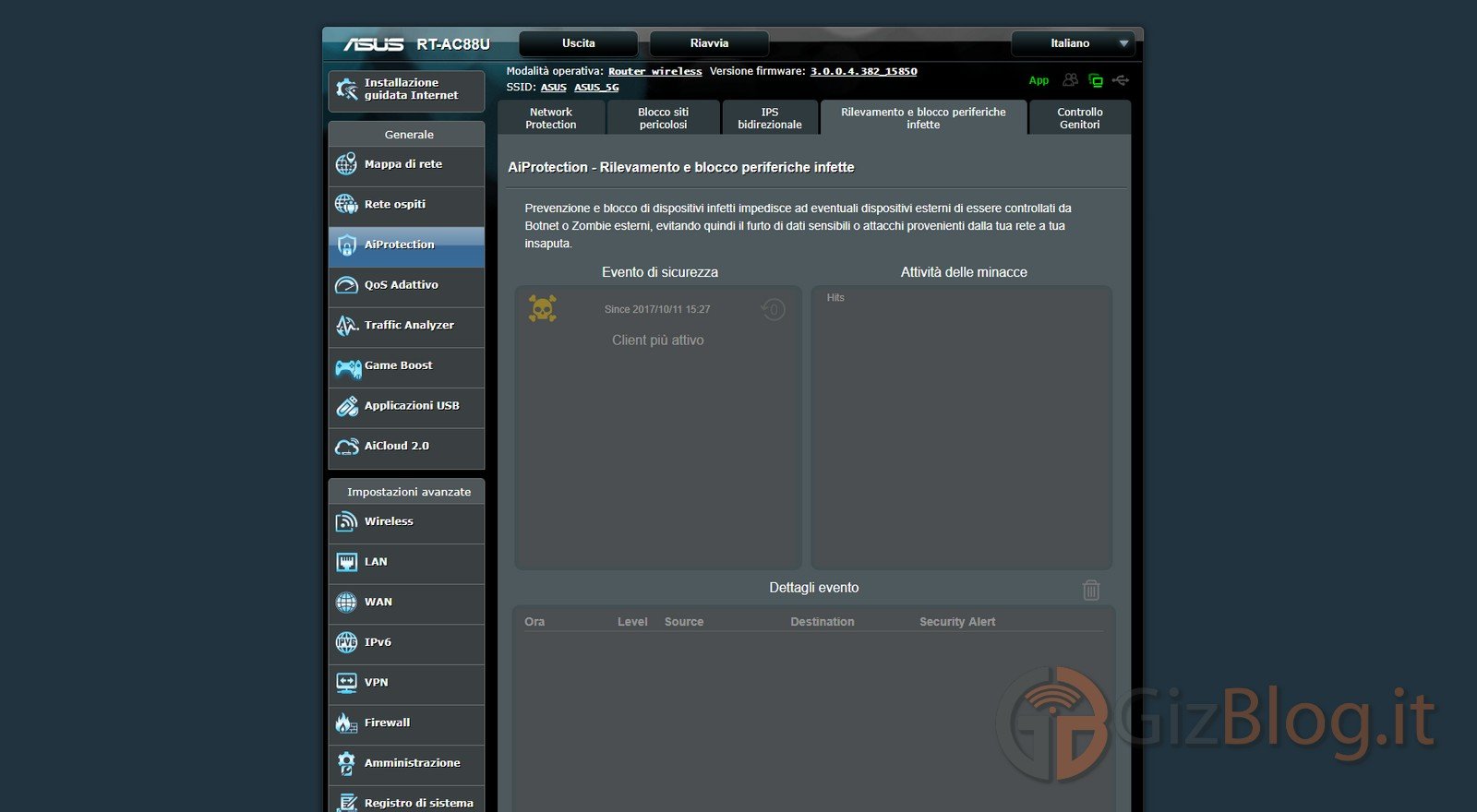
Task: Click firmware version 3.0.0.4.382_15850 link
Action: (864, 71)
